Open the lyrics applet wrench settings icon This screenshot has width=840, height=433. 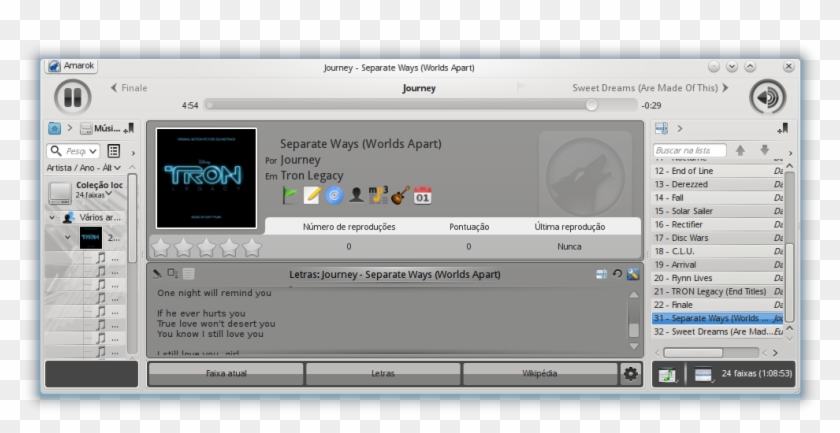[x=633, y=274]
